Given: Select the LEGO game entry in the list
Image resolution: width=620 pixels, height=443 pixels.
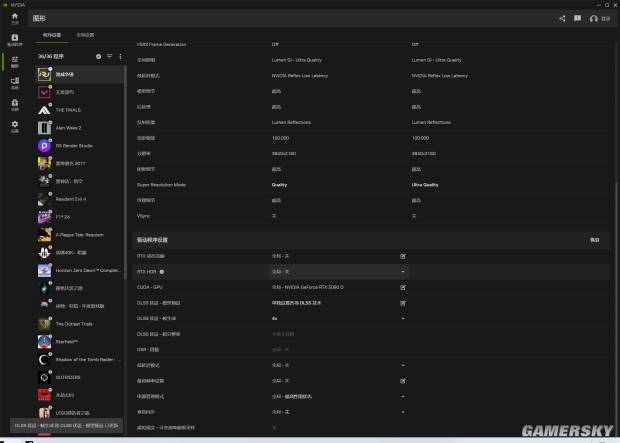Looking at the screenshot, I should (80, 413).
